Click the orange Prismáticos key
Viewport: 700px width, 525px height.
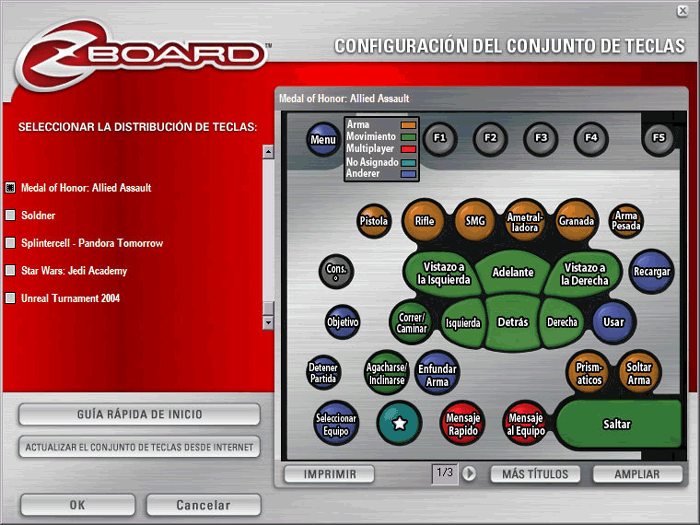click(588, 373)
